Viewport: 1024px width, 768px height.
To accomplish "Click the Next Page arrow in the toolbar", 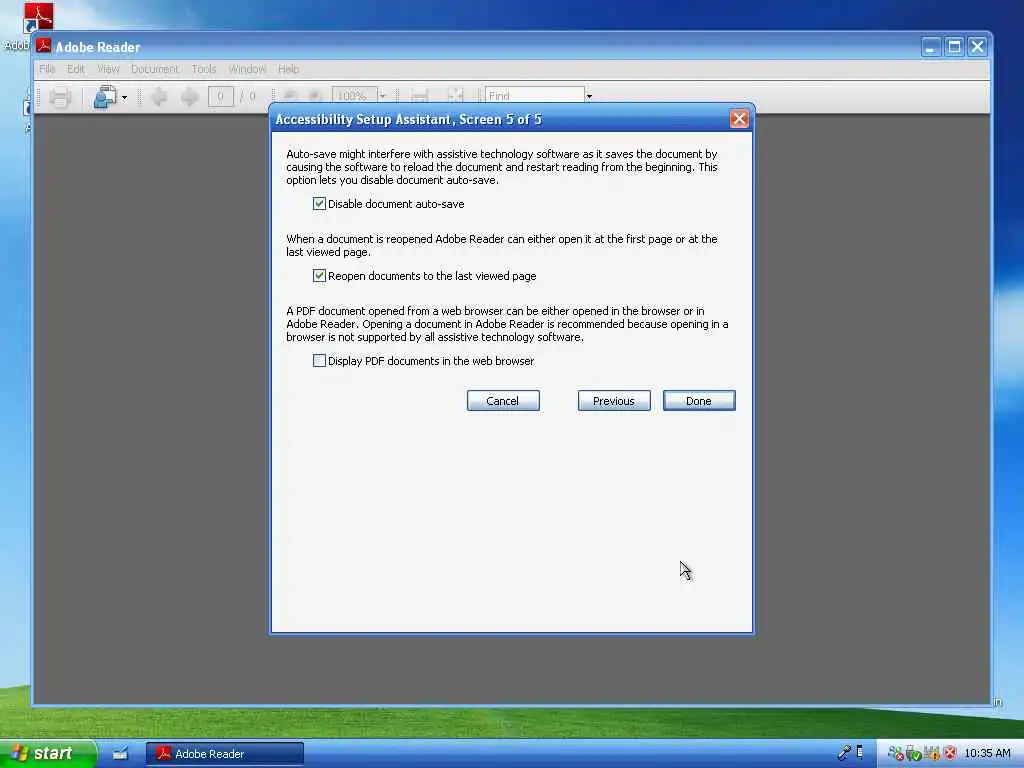I will [x=189, y=98].
